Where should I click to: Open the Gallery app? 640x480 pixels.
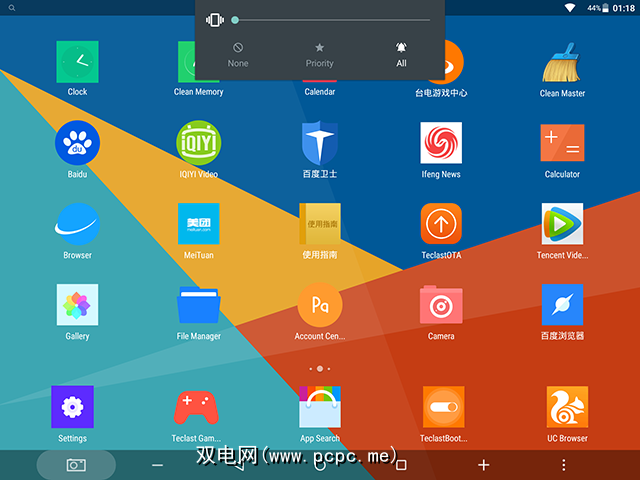pyautogui.click(x=77, y=305)
